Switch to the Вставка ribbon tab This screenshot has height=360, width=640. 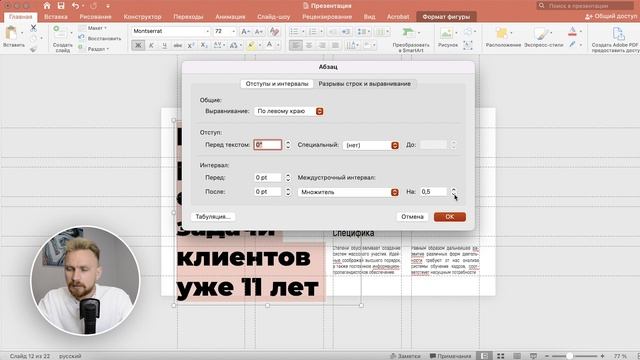pyautogui.click(x=56, y=17)
